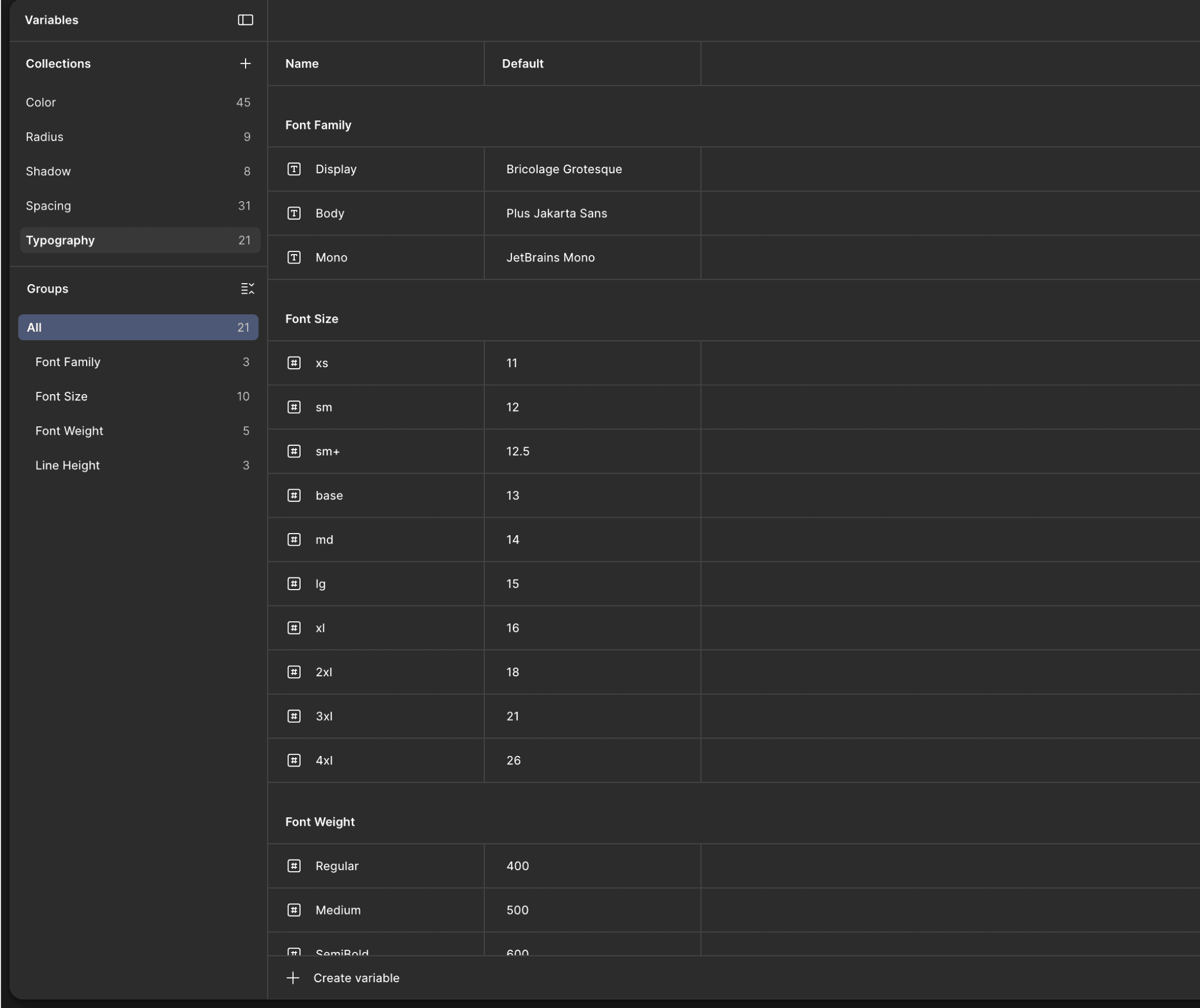This screenshot has width=1200, height=1008.
Task: Edit the sm+ value 12.5
Action: (518, 451)
